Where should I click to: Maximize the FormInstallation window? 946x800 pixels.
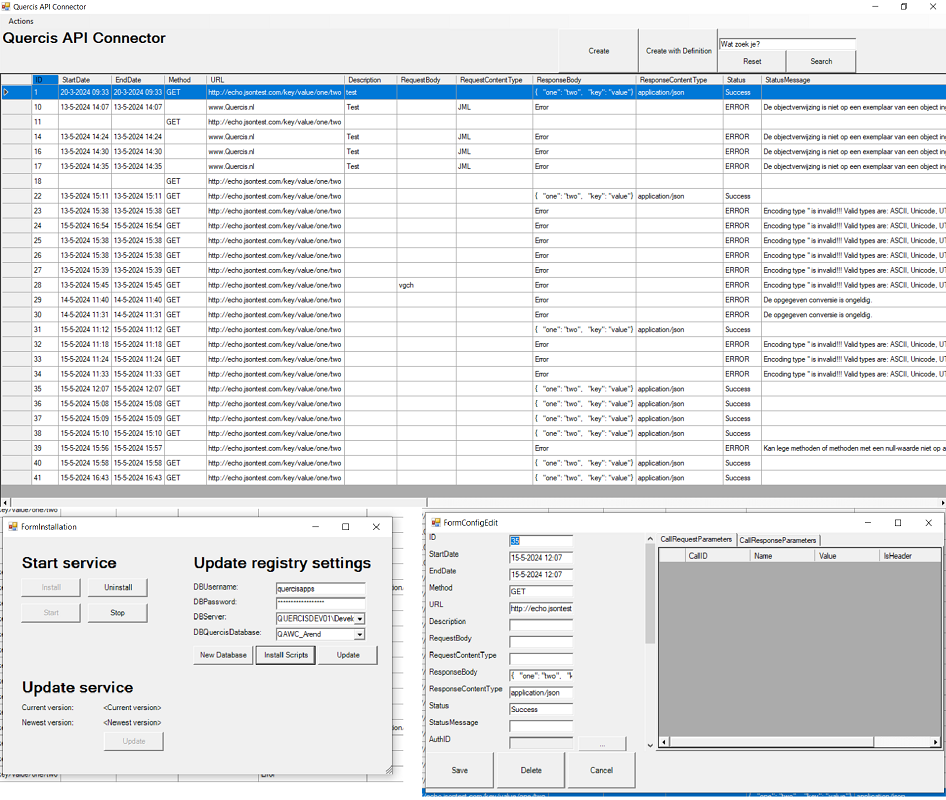pyautogui.click(x=345, y=527)
